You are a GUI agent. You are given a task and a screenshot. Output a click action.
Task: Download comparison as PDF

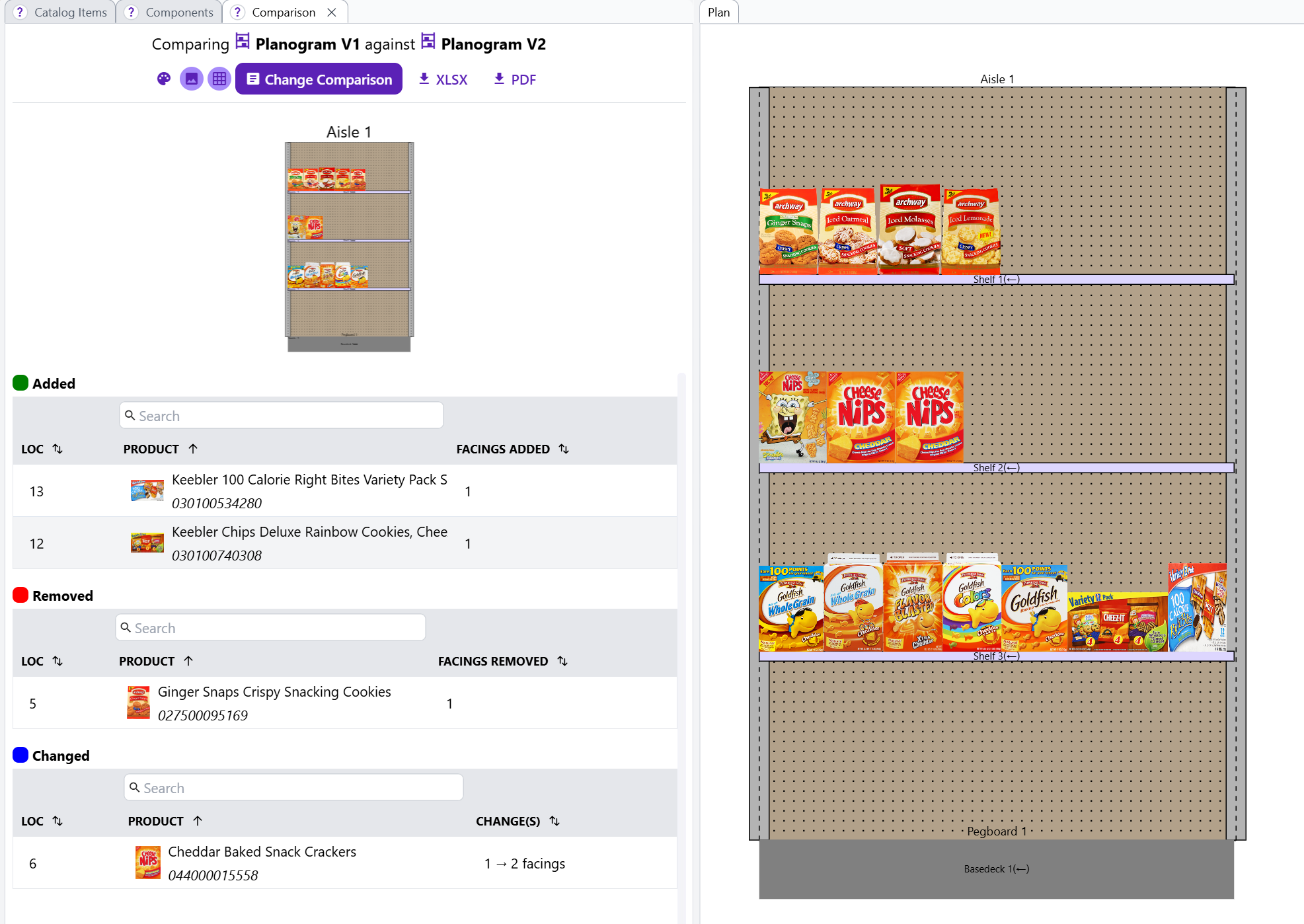tap(514, 79)
